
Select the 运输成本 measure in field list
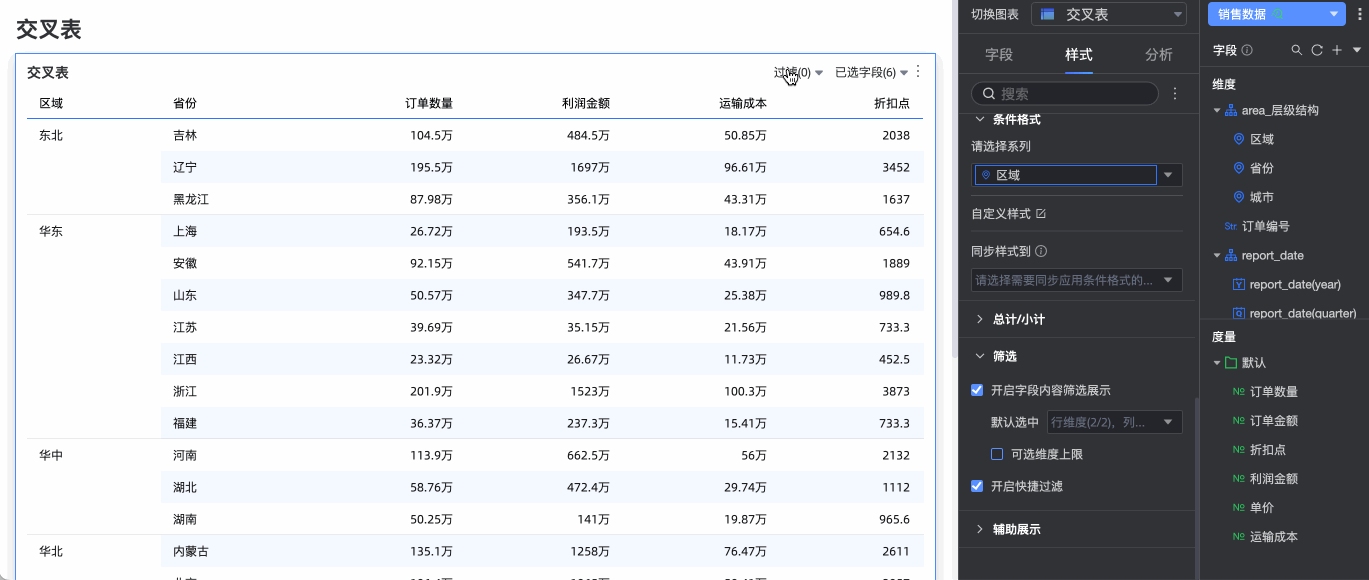tap(1274, 537)
